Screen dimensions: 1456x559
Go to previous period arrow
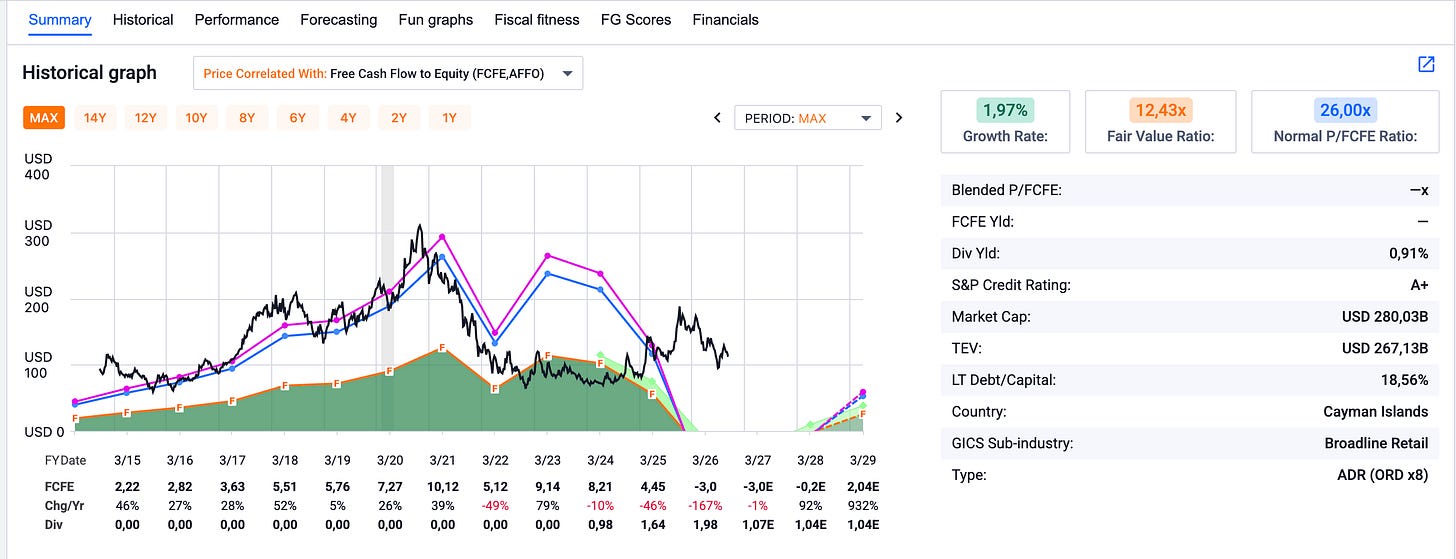click(x=717, y=118)
